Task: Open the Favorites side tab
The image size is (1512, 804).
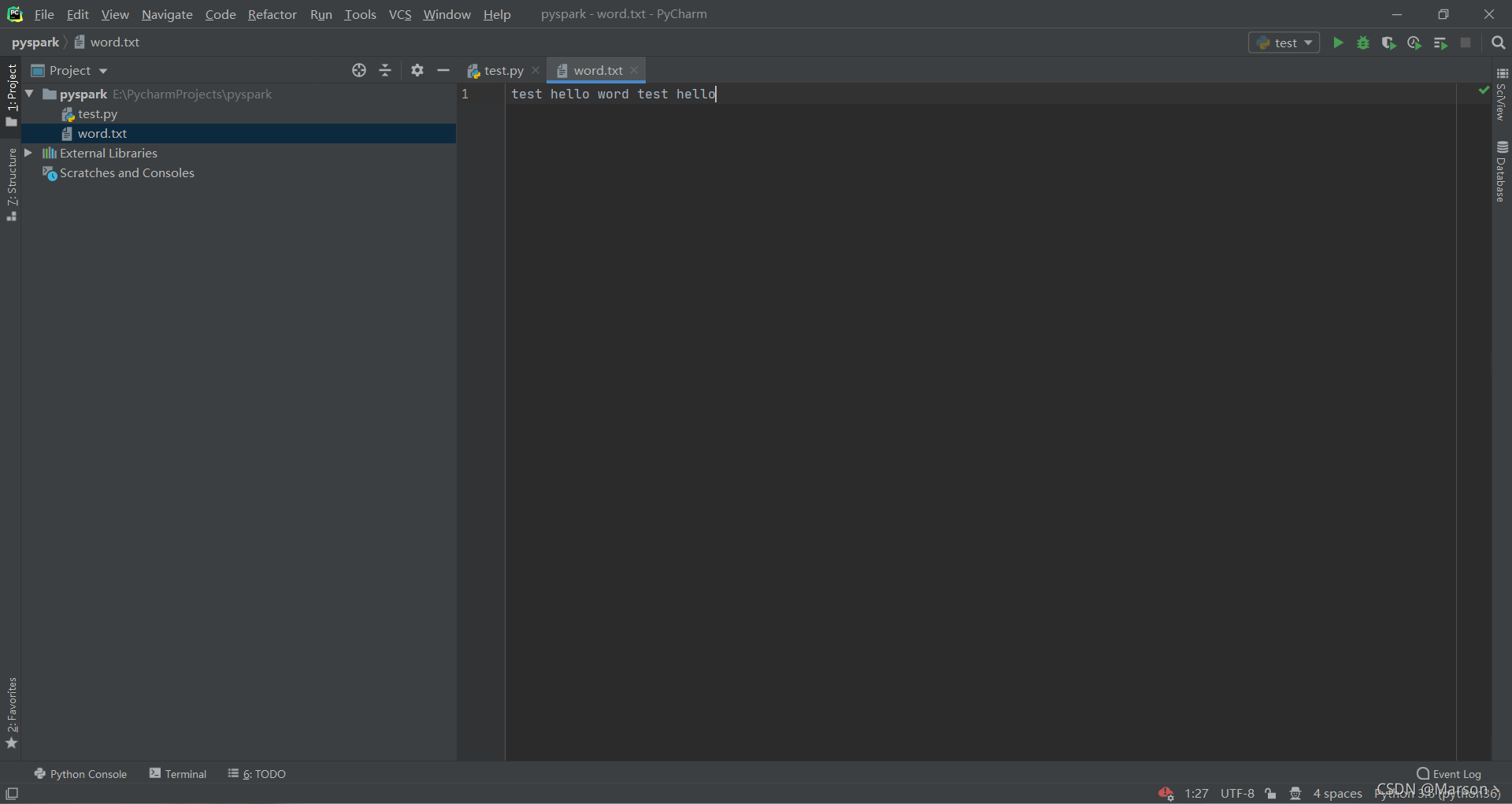Action: point(11,713)
